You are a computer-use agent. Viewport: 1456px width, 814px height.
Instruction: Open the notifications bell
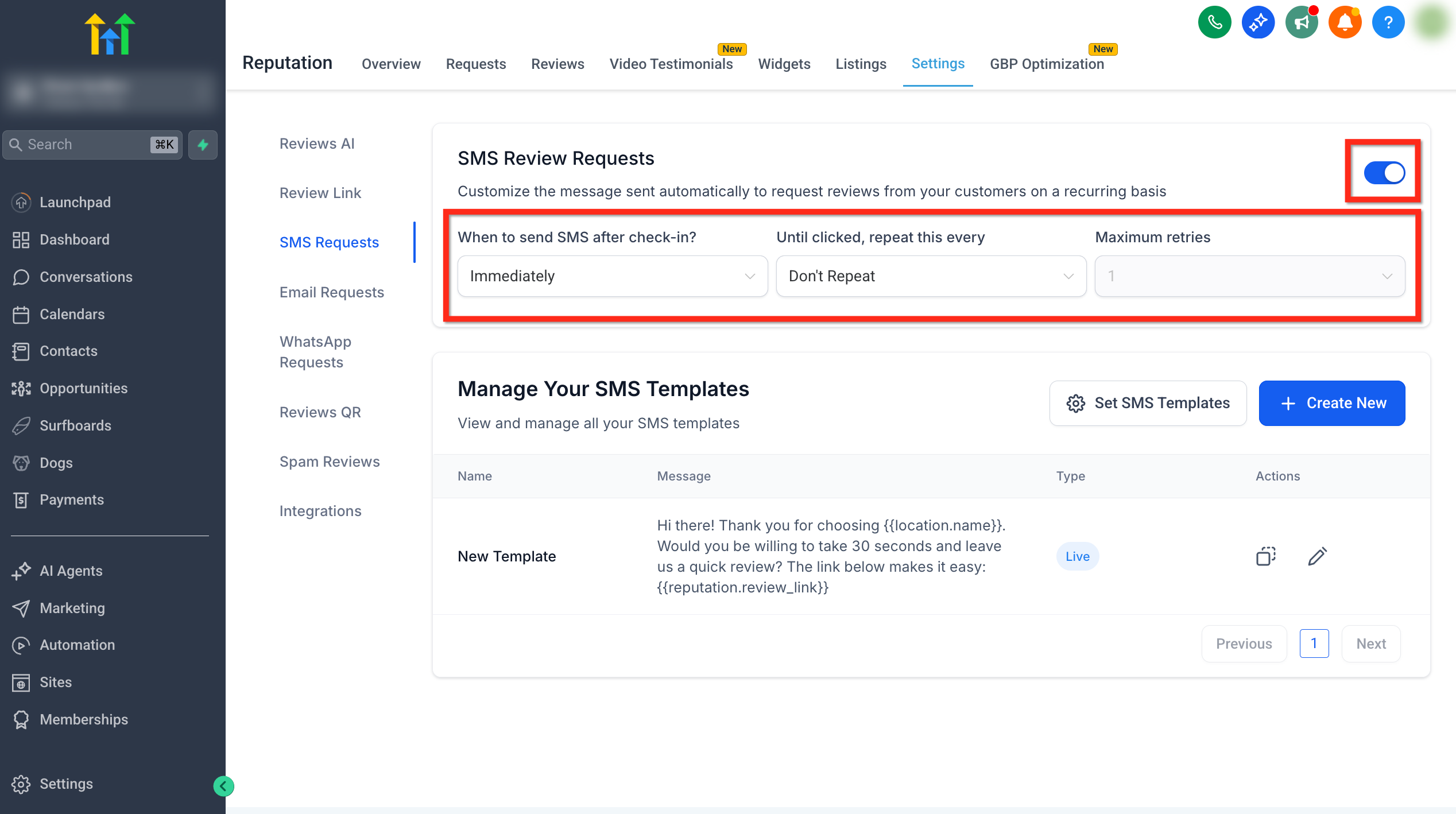click(1345, 22)
